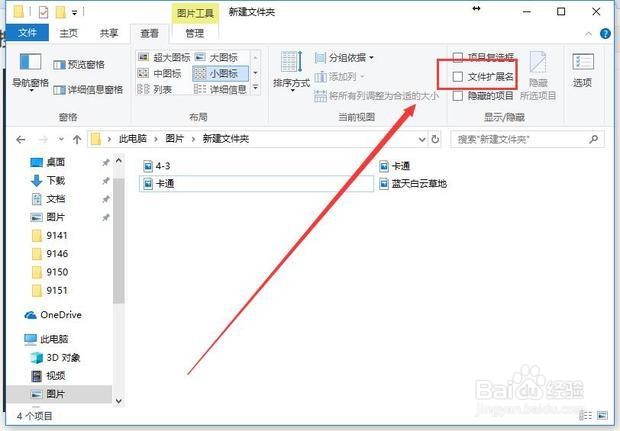Viewport: 620px width, 431px height.
Task: Open Sort by (排序方式) menu
Action: (x=291, y=71)
